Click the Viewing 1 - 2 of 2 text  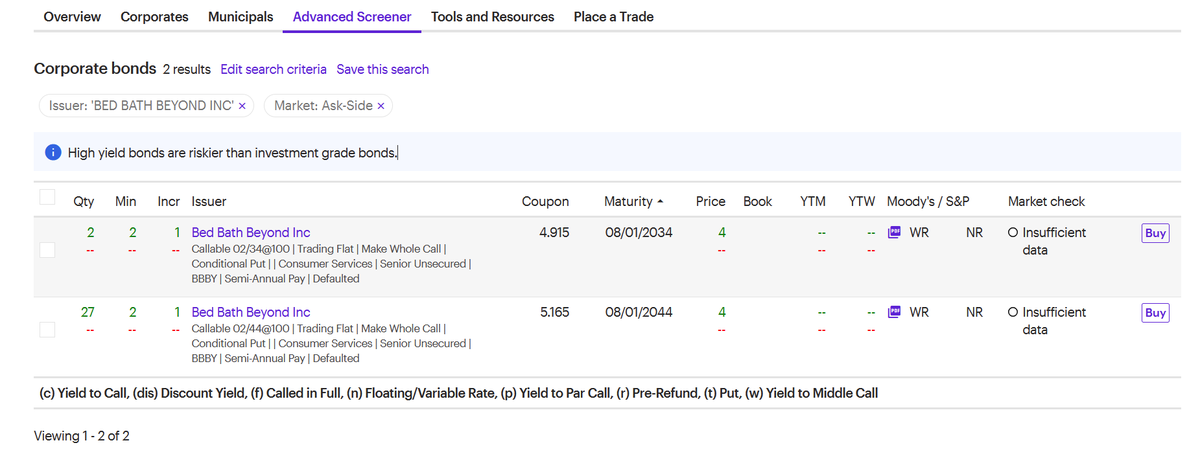(82, 436)
